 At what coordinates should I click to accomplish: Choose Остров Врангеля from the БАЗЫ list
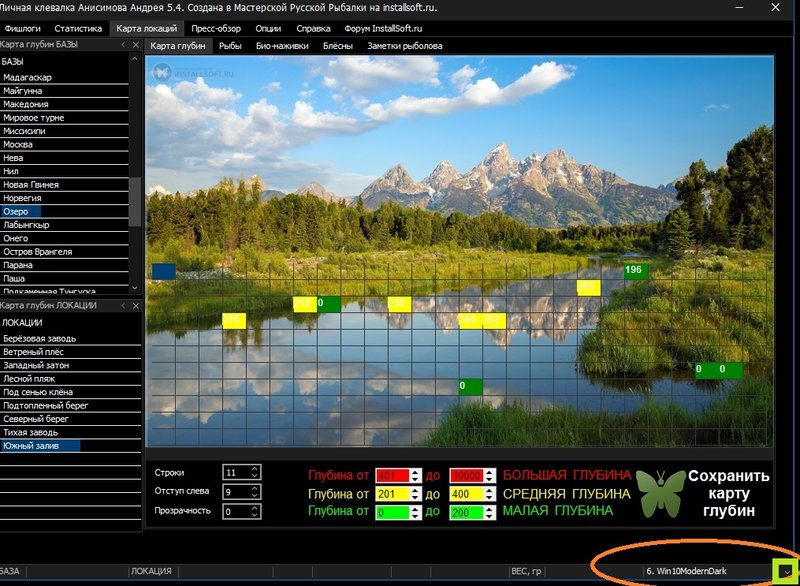64,252
